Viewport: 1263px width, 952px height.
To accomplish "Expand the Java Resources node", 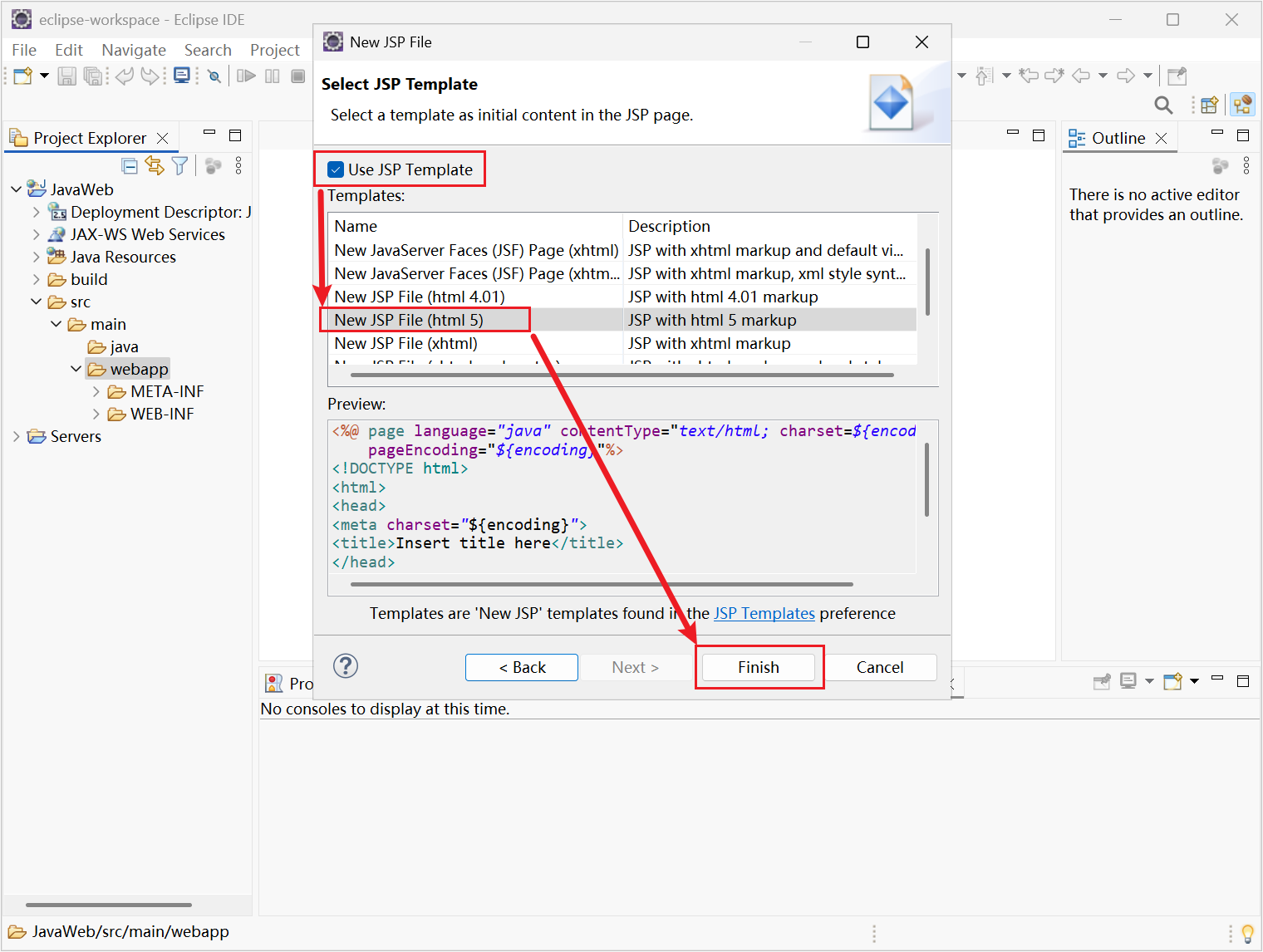I will (x=37, y=257).
